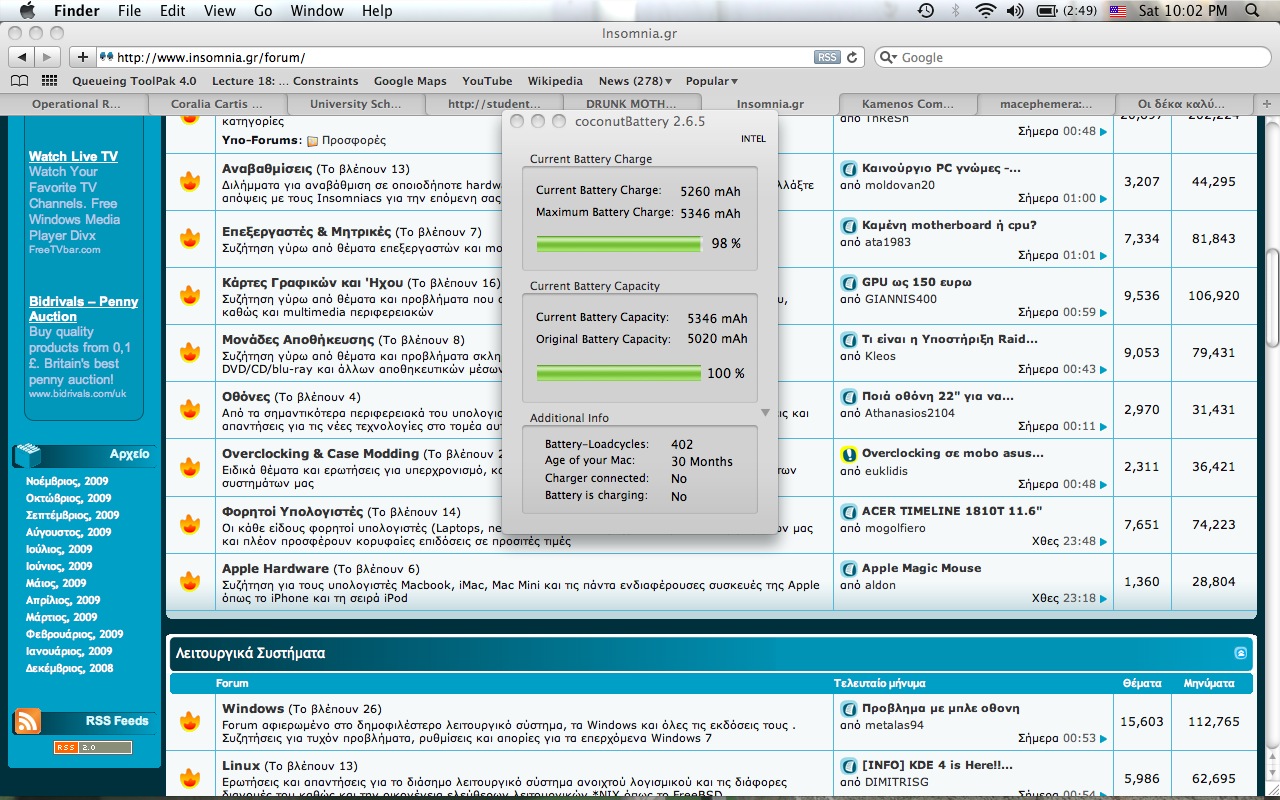Open the YouTube bookmark
Image resolution: width=1280 pixels, height=800 pixels.
(487, 81)
